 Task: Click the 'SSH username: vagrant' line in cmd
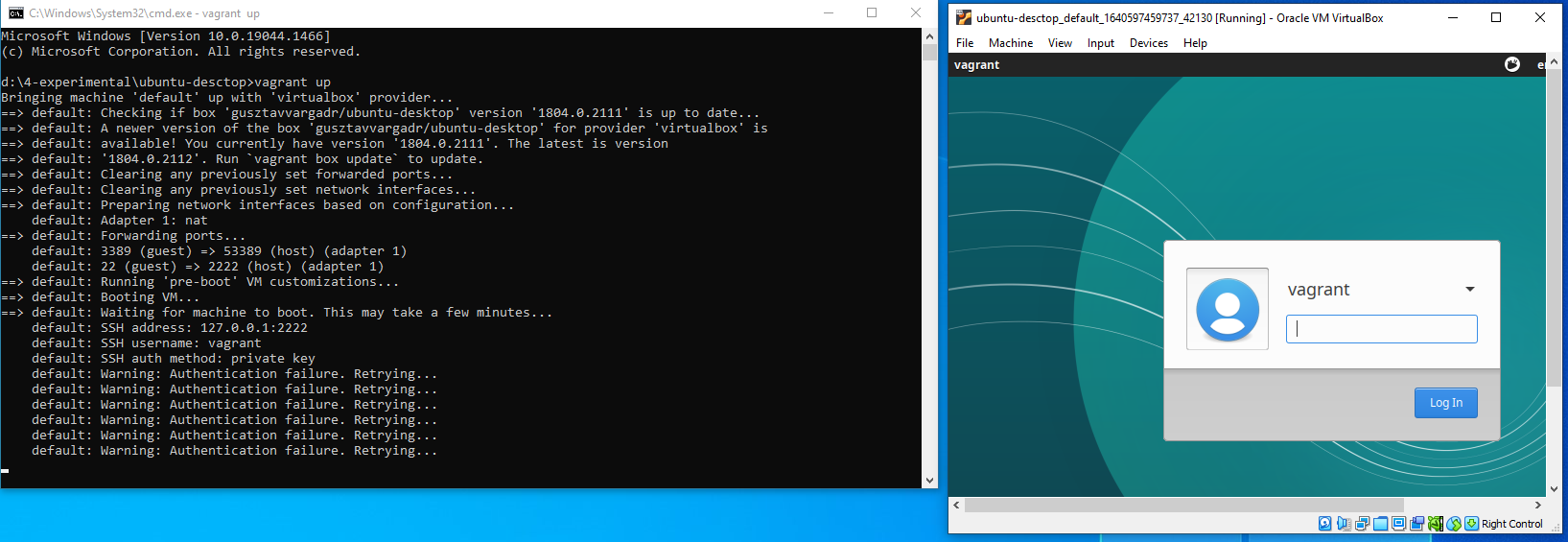tap(146, 343)
